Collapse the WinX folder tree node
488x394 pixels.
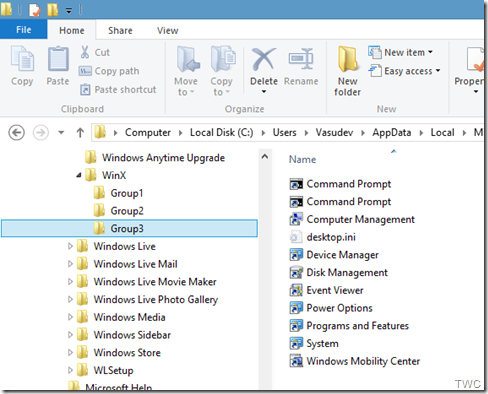tap(79, 175)
